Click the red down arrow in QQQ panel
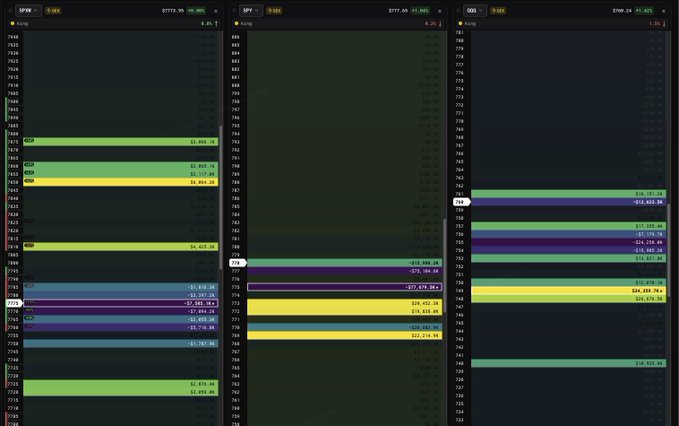 tap(664, 23)
